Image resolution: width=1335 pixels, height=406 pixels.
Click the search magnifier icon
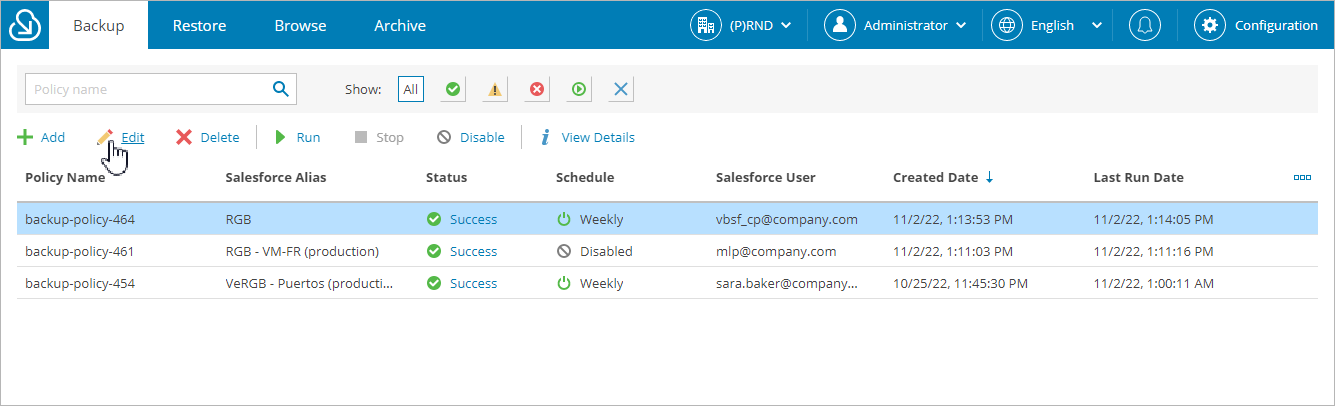(x=280, y=89)
